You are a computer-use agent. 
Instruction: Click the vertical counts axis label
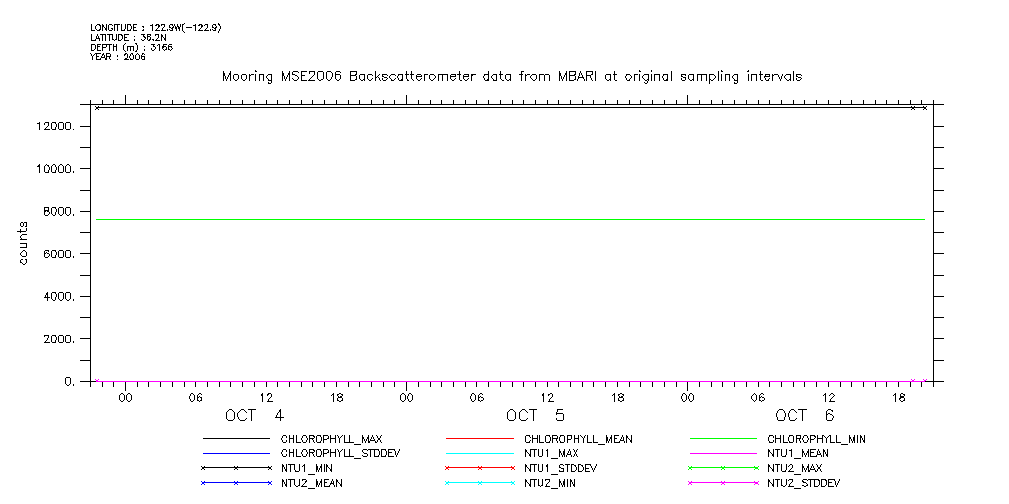click(x=23, y=243)
